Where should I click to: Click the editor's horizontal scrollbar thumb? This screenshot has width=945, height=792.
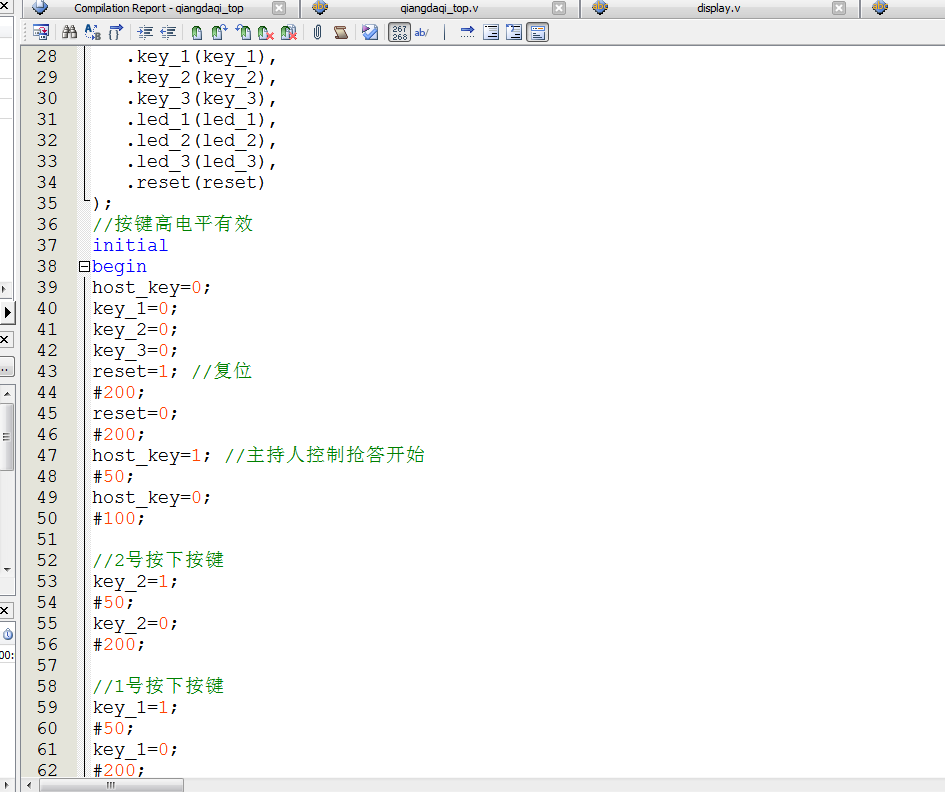pyautogui.click(x=110, y=785)
